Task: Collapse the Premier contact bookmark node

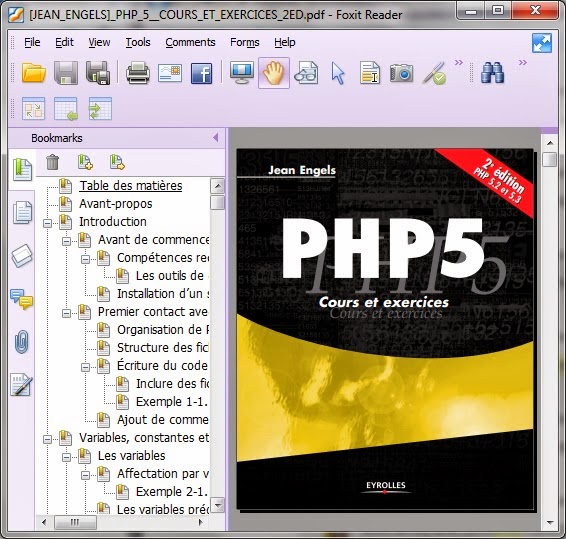Action: 66,313
